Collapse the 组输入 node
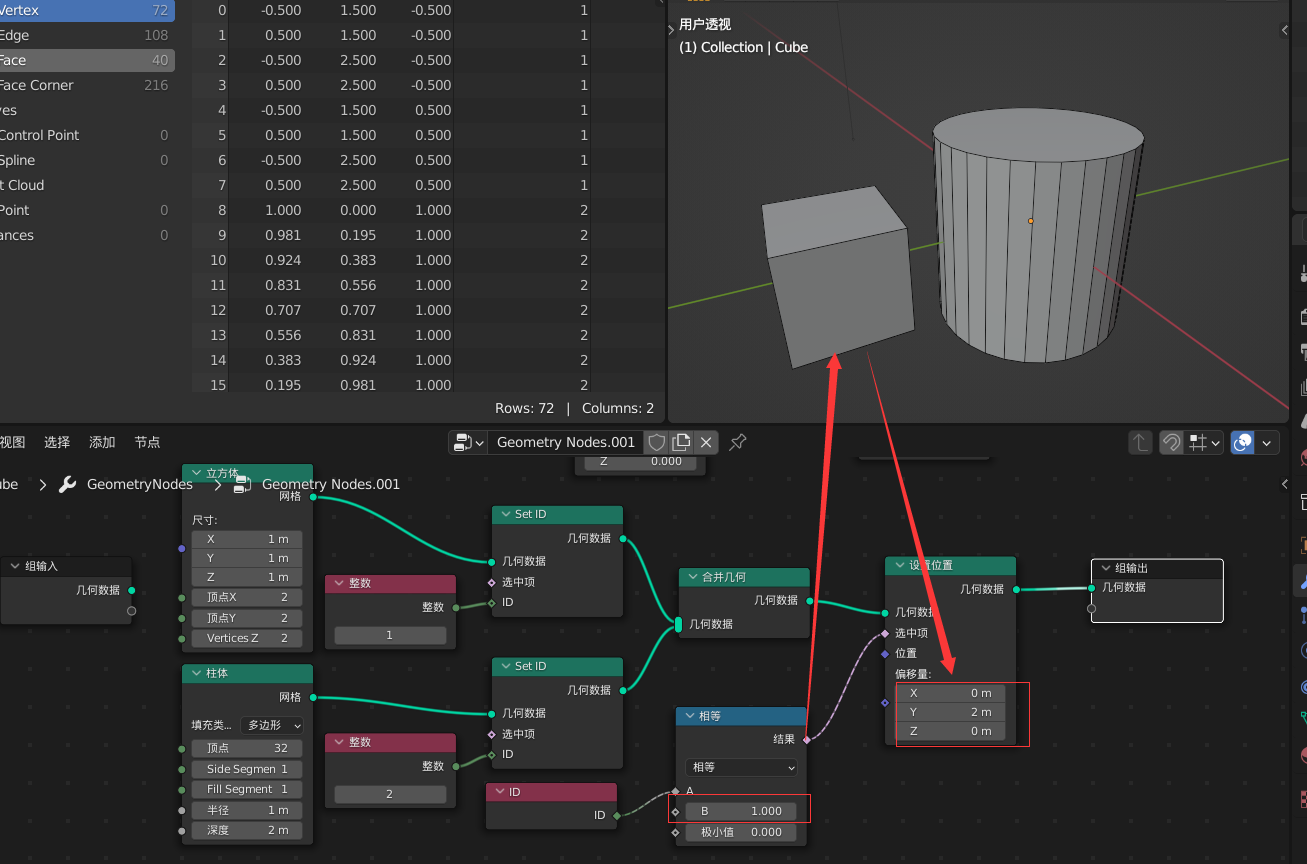This screenshot has height=864, width=1307. pos(15,566)
